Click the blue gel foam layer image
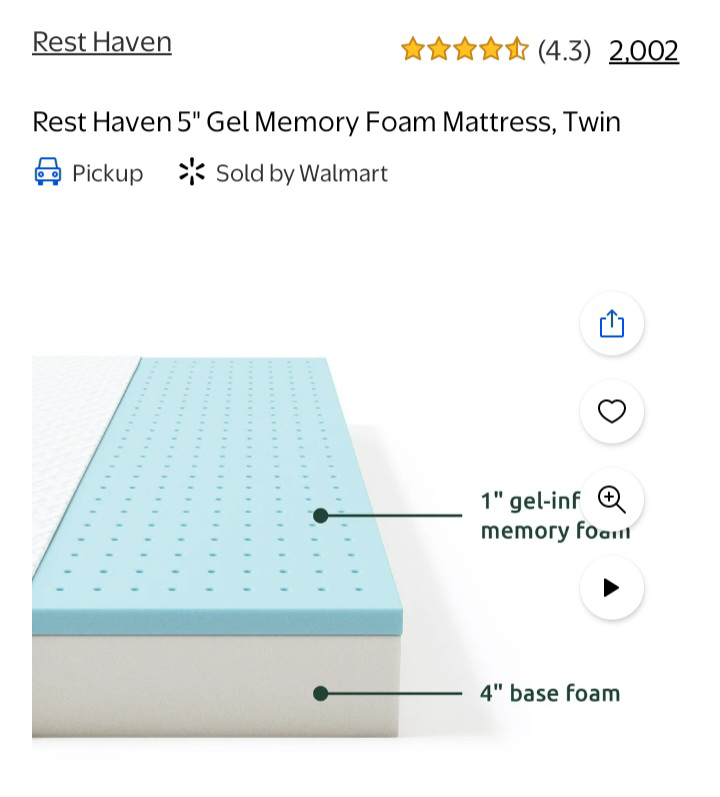 [220, 470]
